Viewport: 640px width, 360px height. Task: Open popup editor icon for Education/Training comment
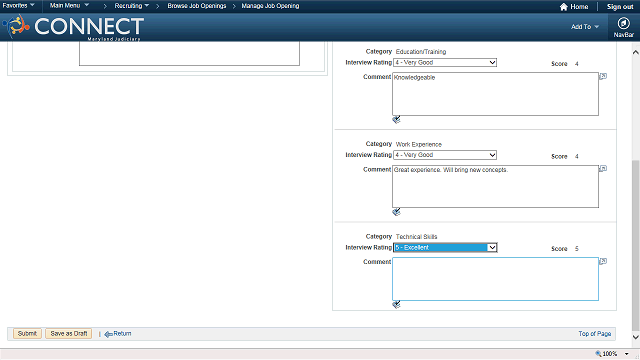pos(603,76)
